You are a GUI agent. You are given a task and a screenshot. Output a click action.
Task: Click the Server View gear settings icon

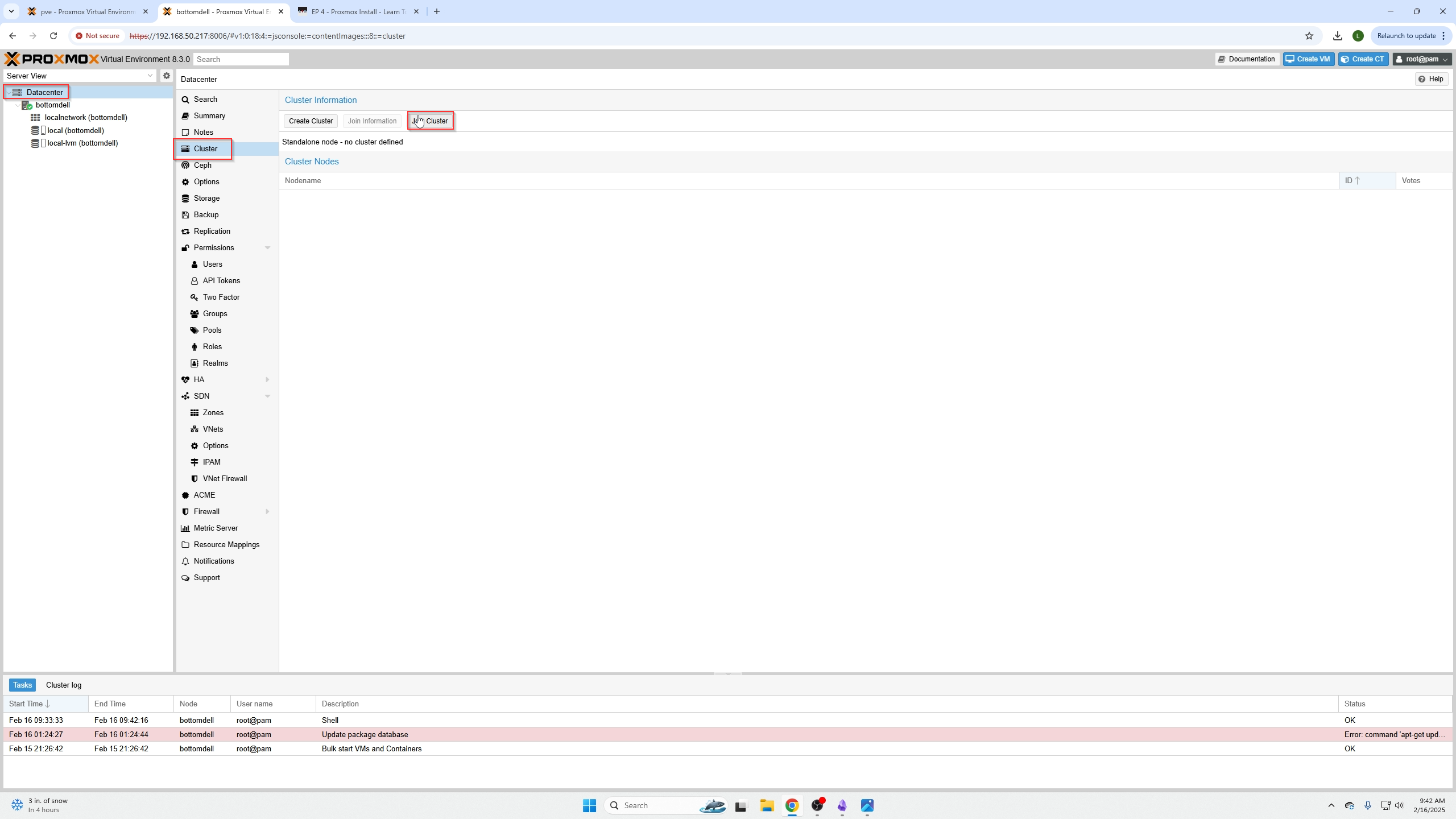coord(166,76)
